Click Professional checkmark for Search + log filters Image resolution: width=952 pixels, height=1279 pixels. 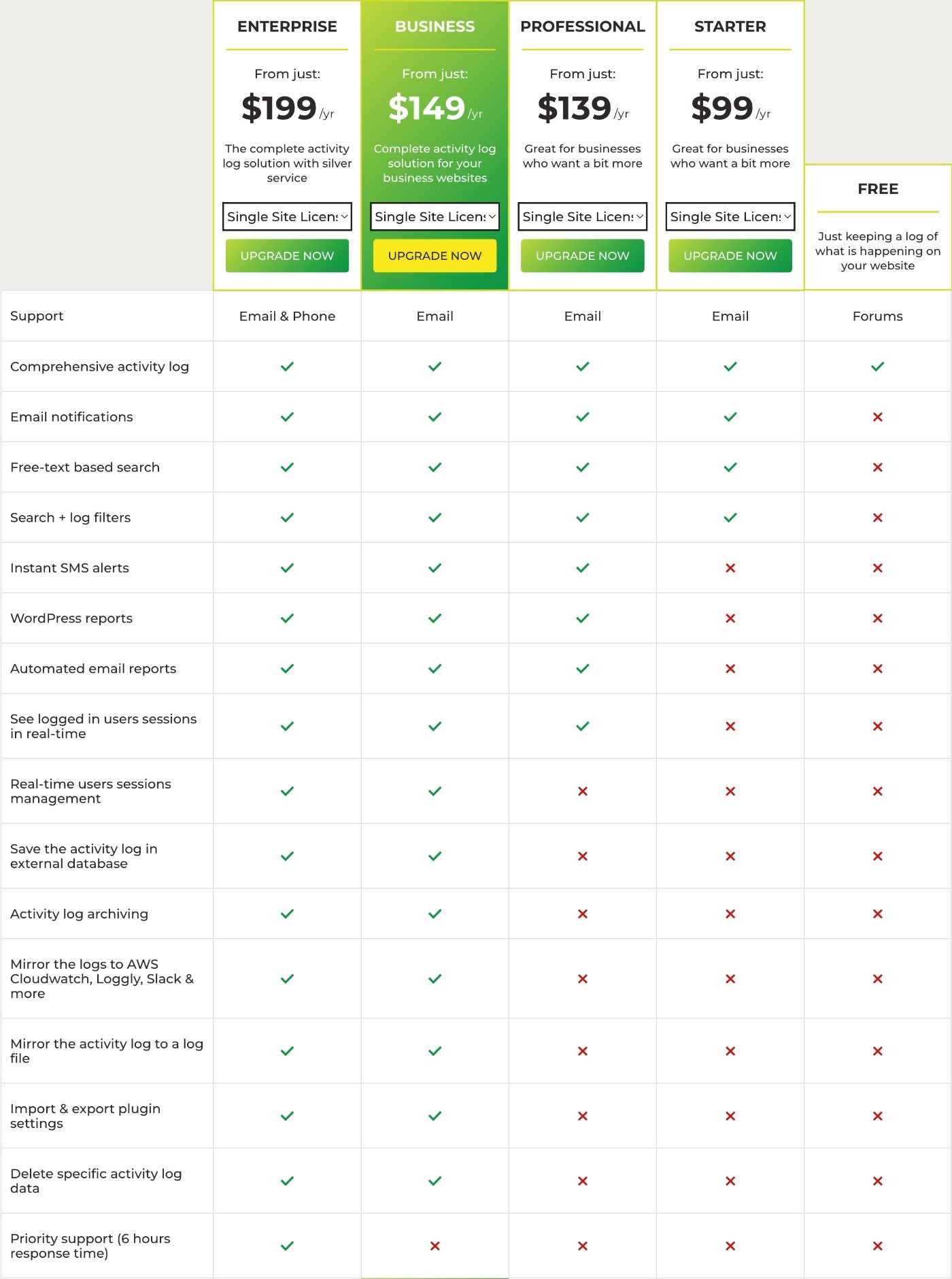coord(583,518)
